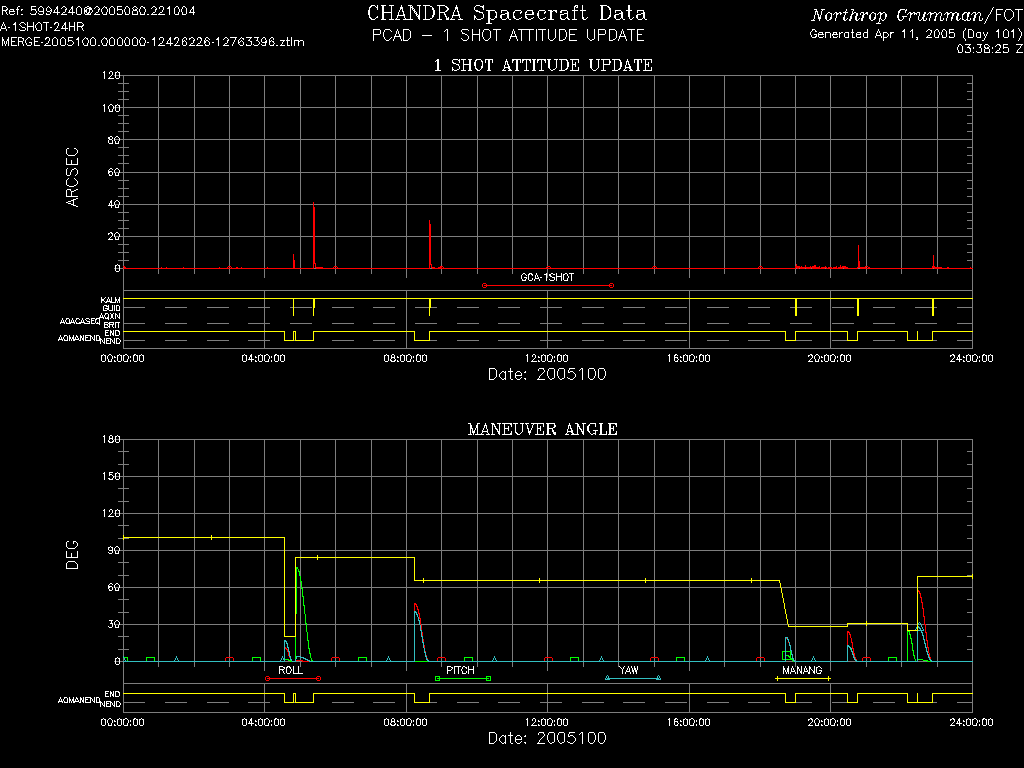Click the tallest red spike near 40 arcsec
1024x768 pixels.
(x=314, y=235)
